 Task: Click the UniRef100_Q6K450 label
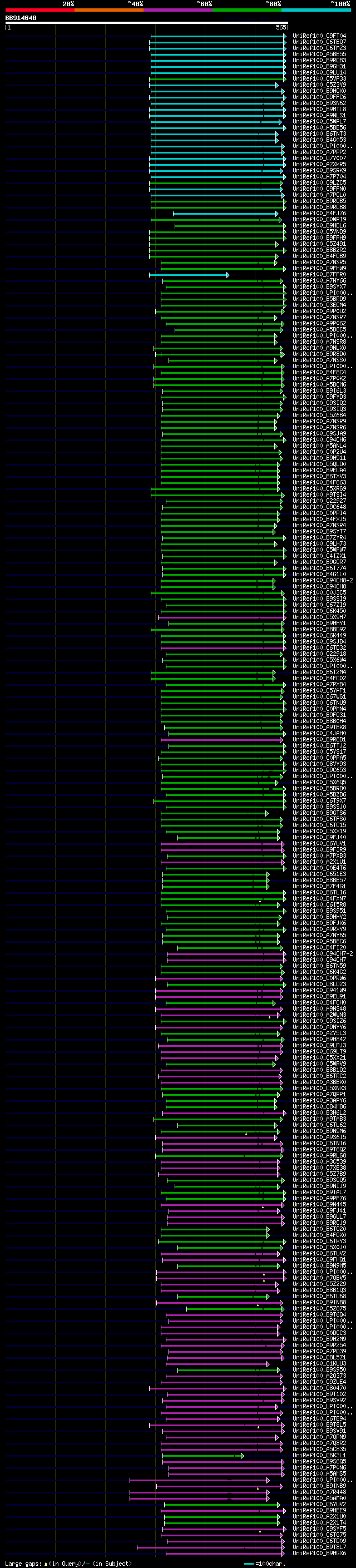coord(319,611)
